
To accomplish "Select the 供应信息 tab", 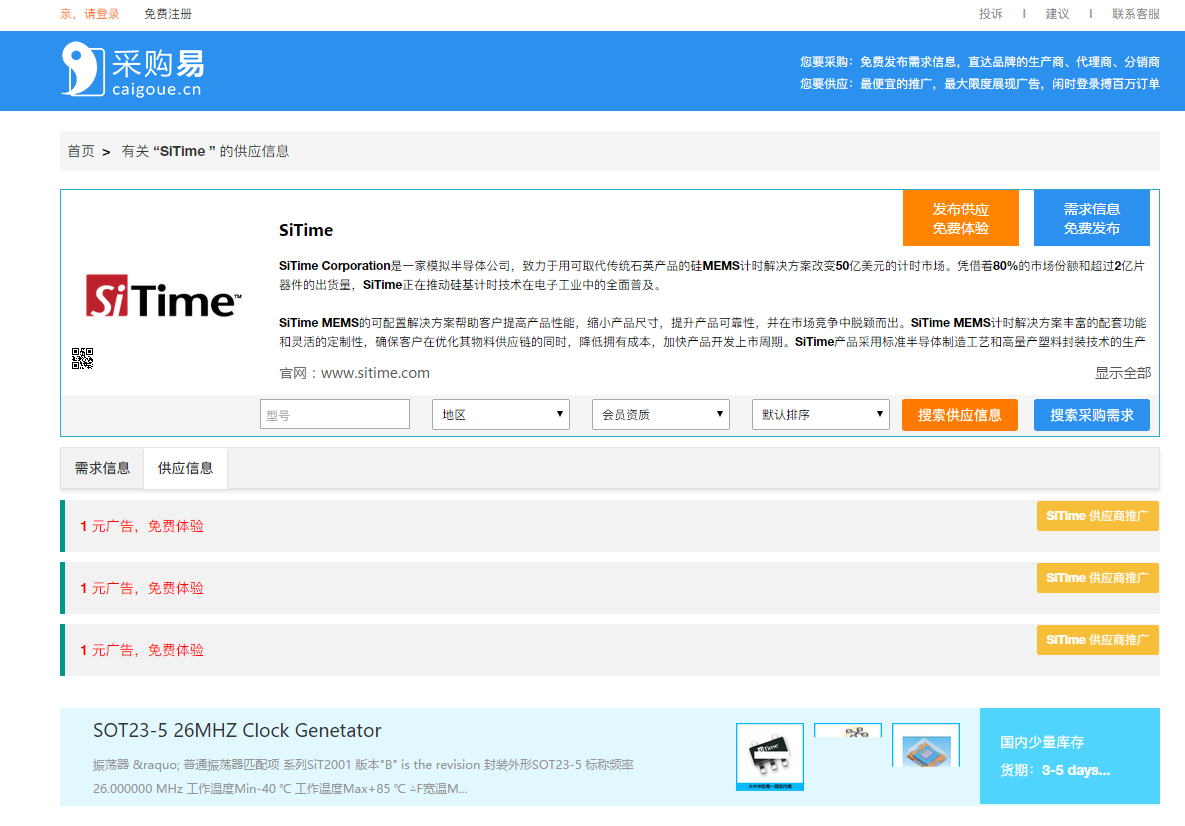I will (x=185, y=468).
